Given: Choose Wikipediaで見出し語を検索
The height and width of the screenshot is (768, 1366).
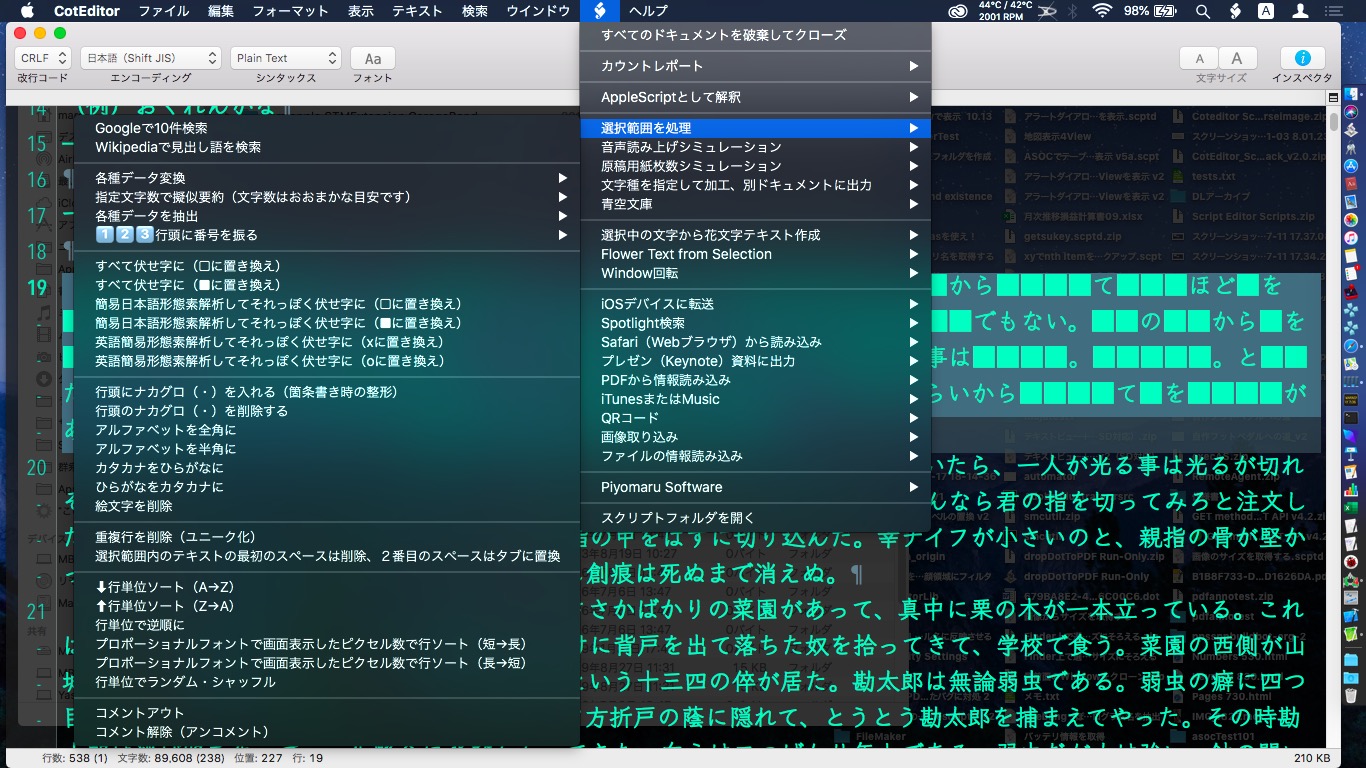Looking at the screenshot, I should (x=327, y=147).
